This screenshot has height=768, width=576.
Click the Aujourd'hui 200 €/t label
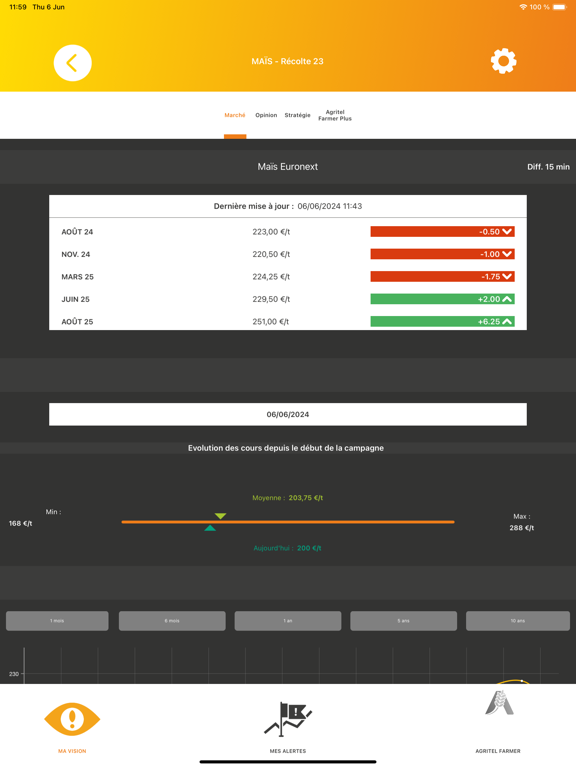click(288, 548)
